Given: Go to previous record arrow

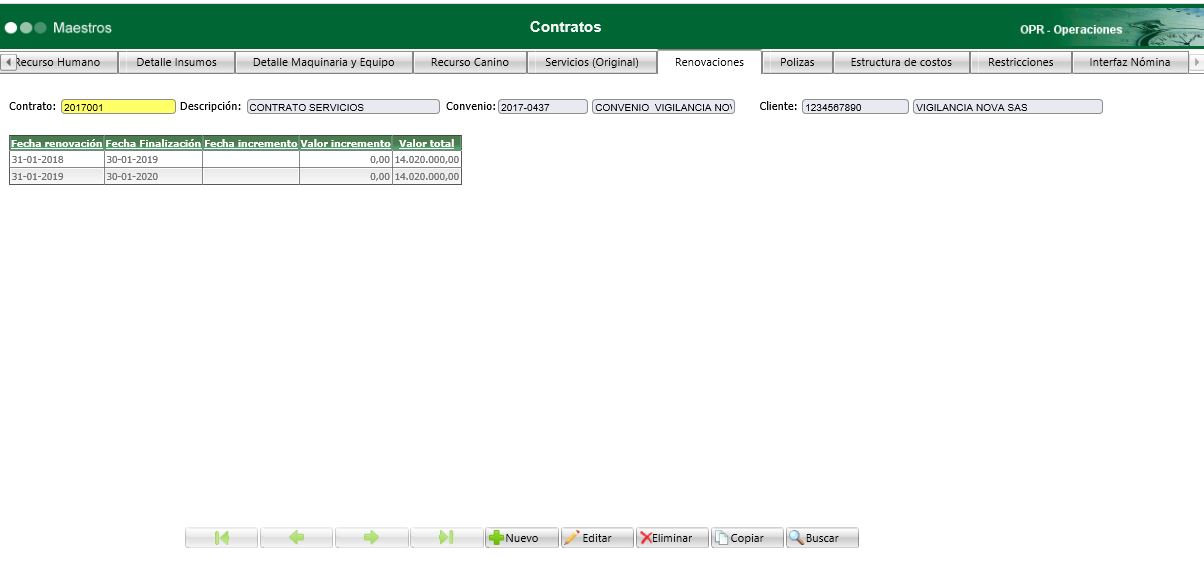Looking at the screenshot, I should pos(297,538).
